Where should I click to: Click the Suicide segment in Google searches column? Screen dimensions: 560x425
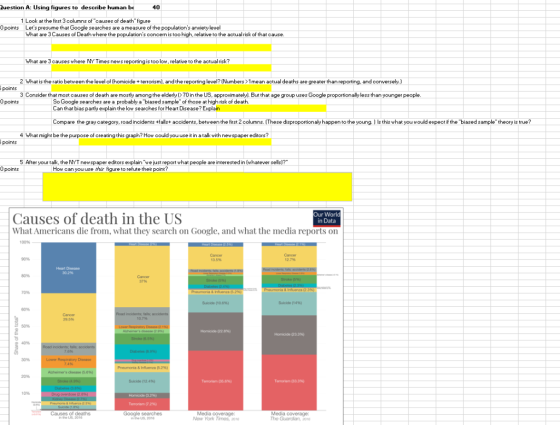(x=142, y=382)
